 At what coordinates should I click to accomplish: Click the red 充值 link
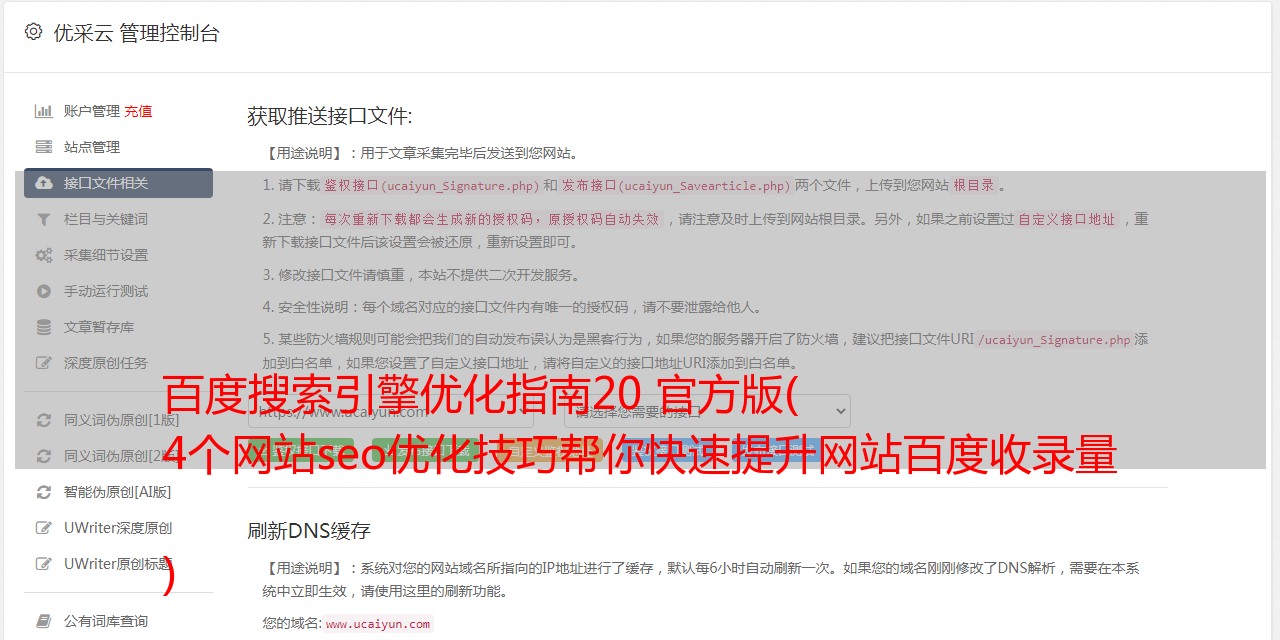tap(138, 111)
